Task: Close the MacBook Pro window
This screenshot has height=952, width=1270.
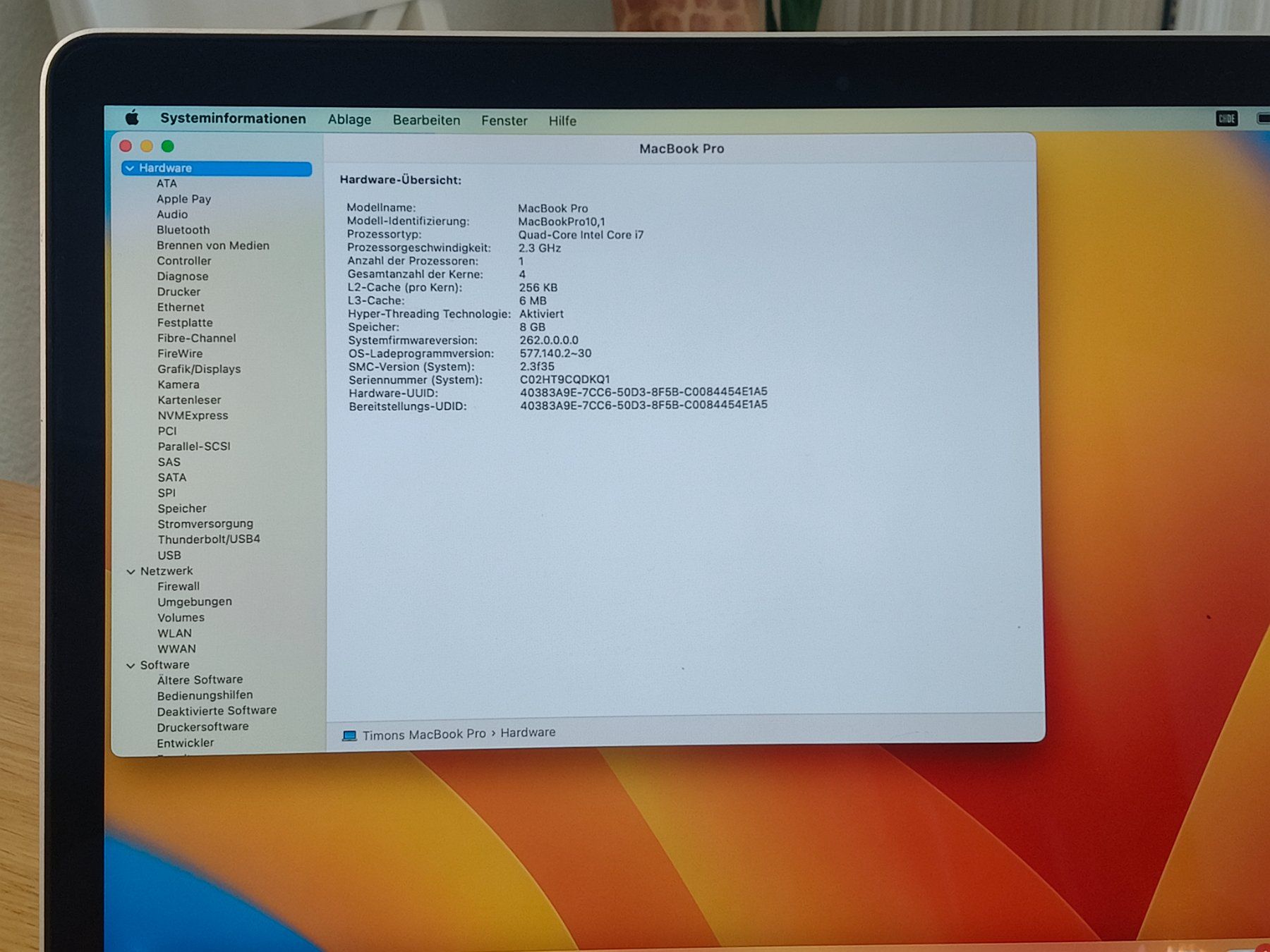Action: 126,146
